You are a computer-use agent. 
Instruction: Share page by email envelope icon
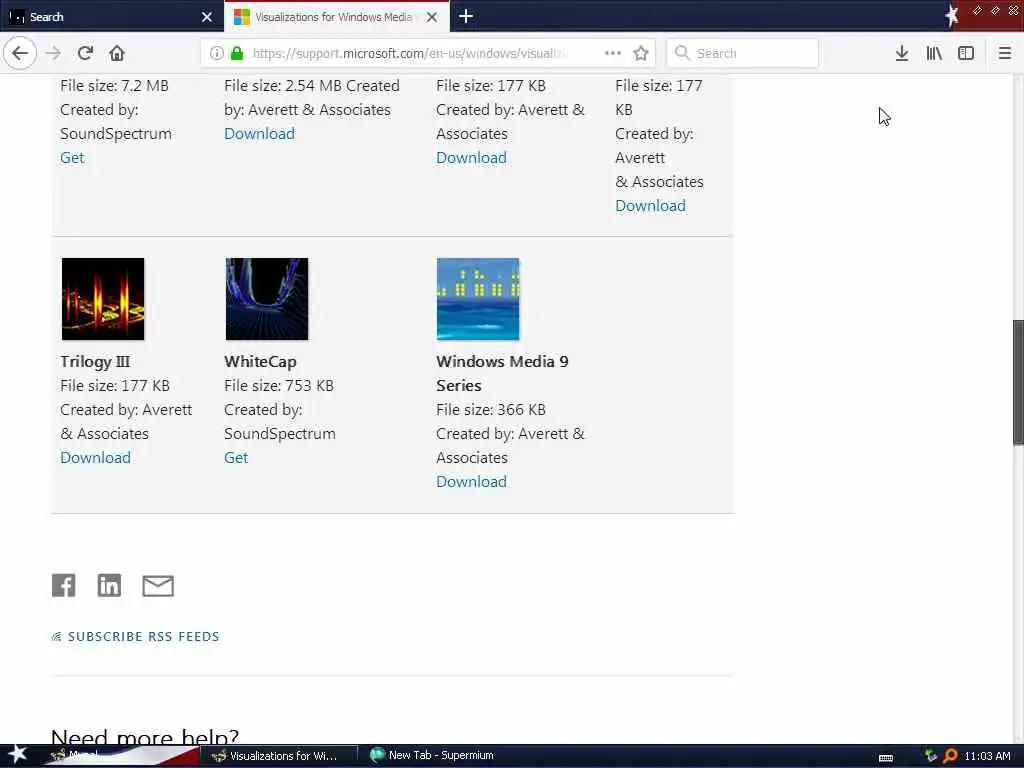(x=158, y=586)
